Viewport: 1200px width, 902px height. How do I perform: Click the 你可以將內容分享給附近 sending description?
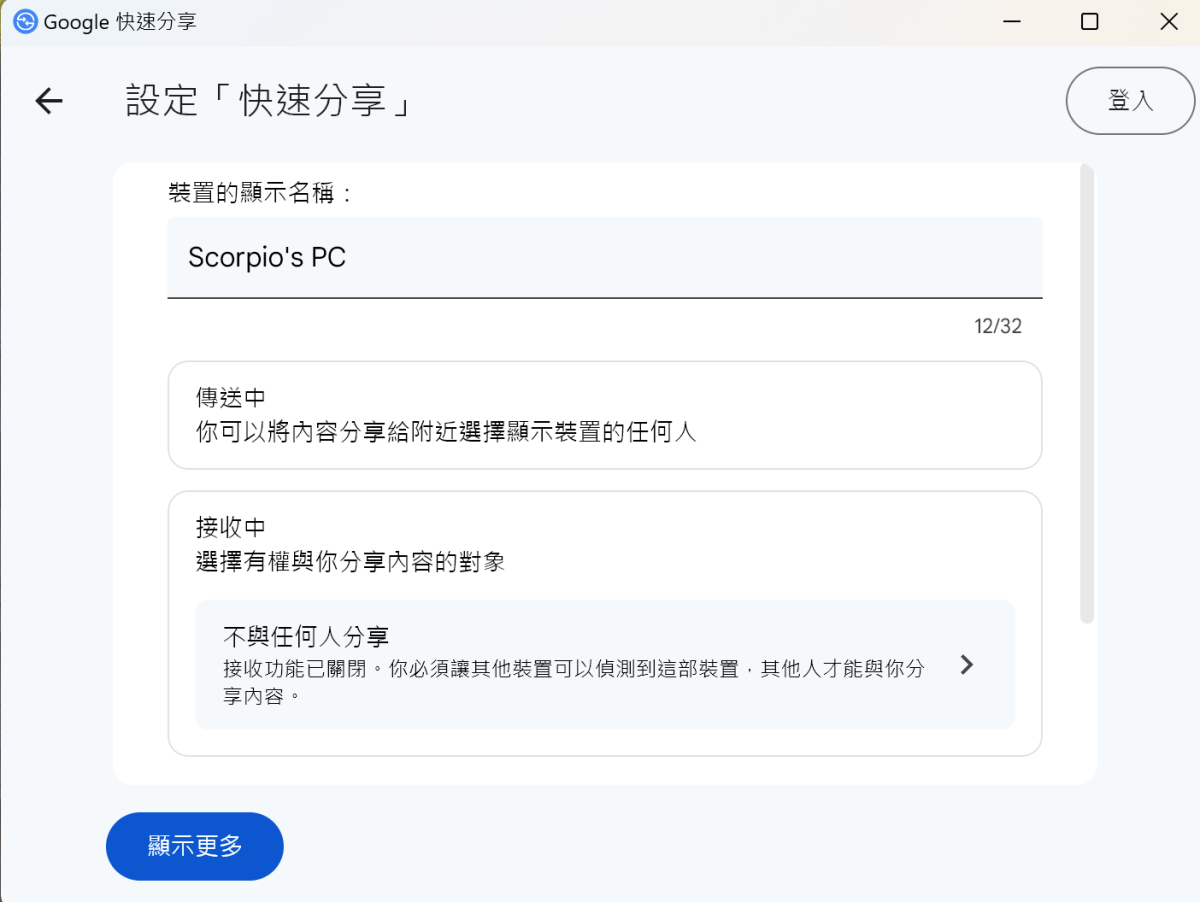click(x=445, y=432)
